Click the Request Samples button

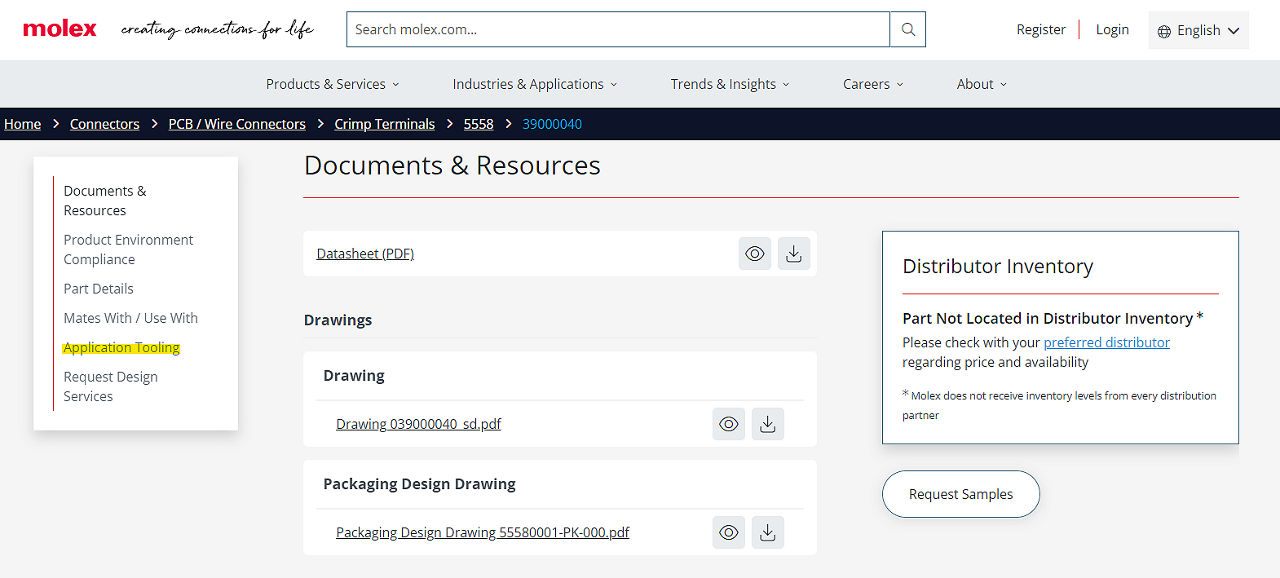961,494
